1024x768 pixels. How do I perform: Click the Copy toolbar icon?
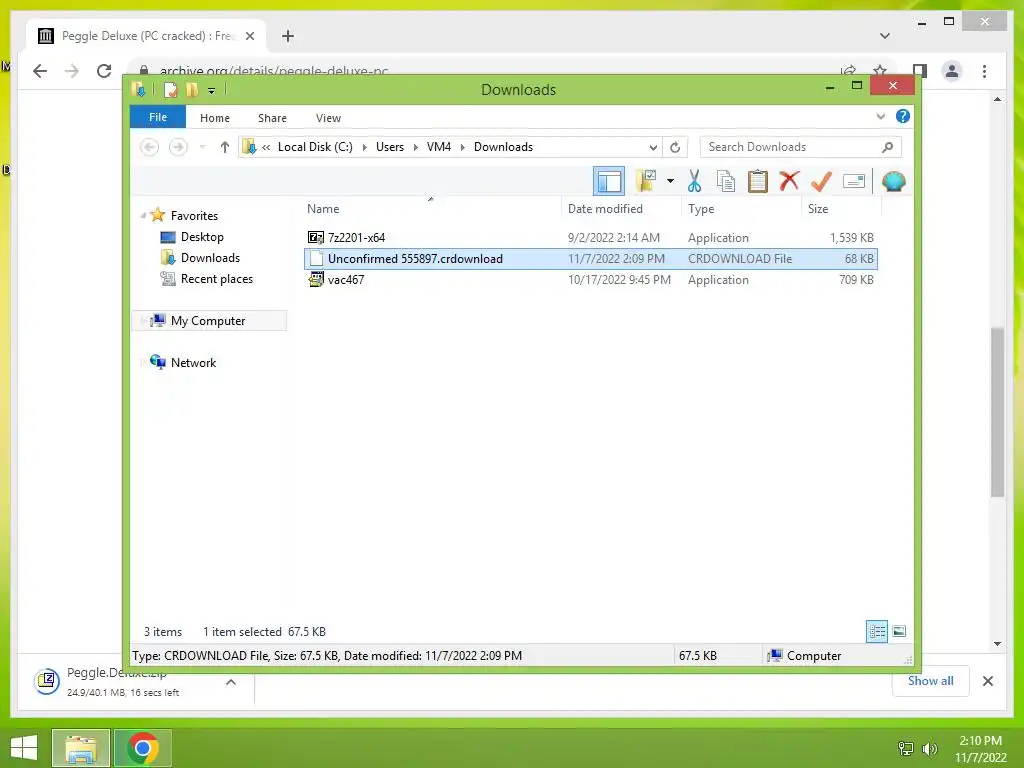pos(726,181)
